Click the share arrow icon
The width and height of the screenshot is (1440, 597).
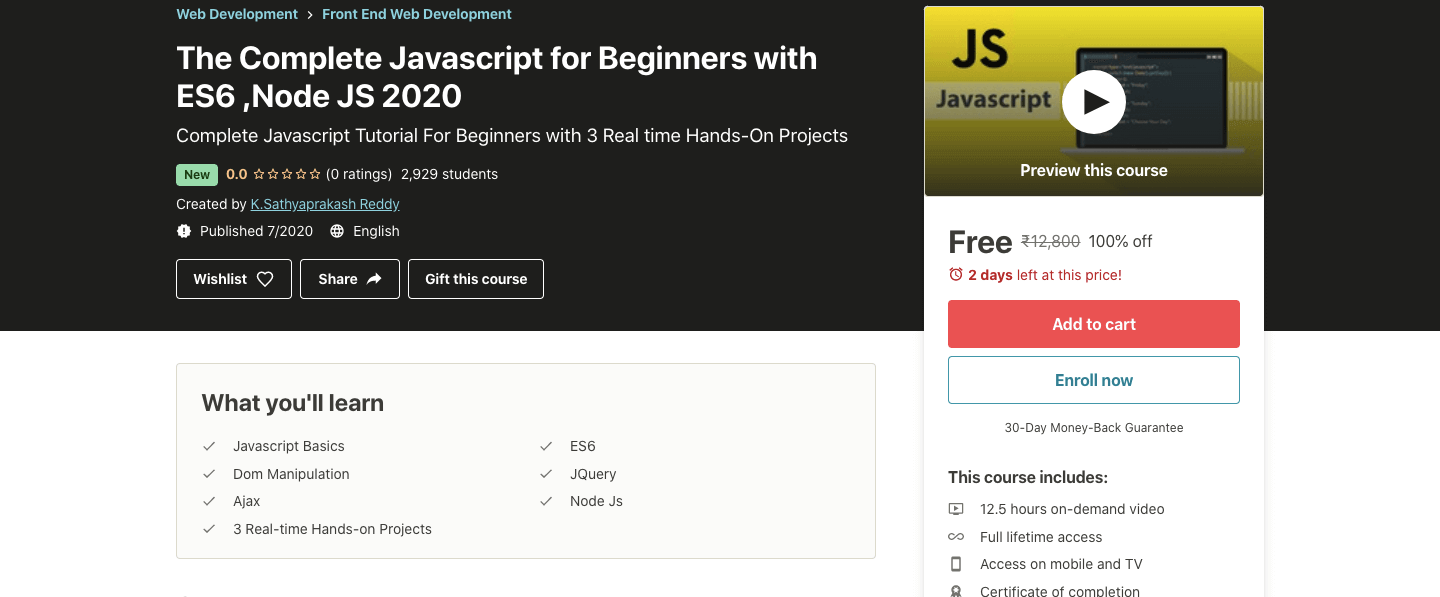pos(374,279)
